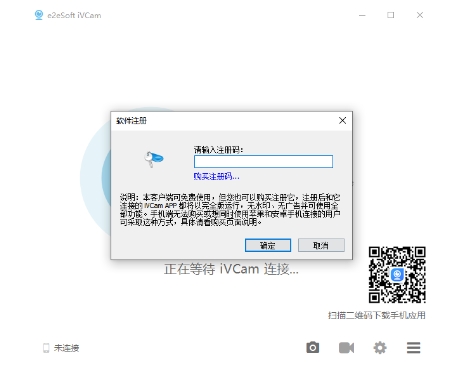Screen dimensions: 471x373
Task: Click the 正在等待 iVCam 连接... message
Action: 231,269
